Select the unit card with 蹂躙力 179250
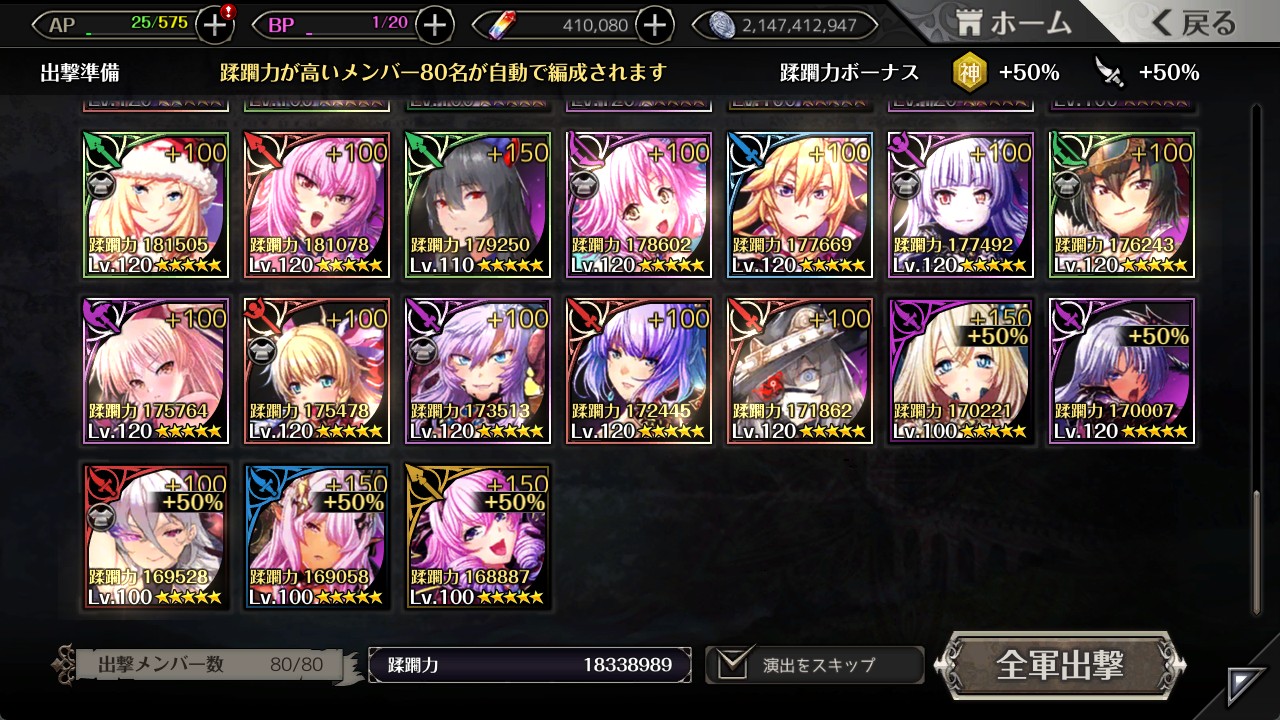This screenshot has height=720, width=1280. click(478, 205)
